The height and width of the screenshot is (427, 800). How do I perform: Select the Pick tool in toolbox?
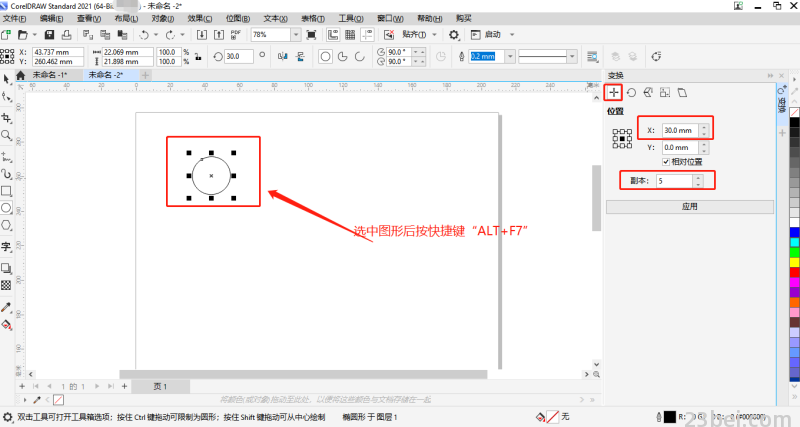coord(6,80)
